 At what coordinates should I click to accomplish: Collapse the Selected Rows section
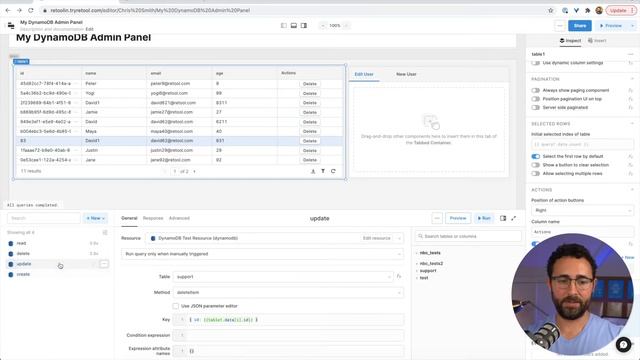[631, 124]
